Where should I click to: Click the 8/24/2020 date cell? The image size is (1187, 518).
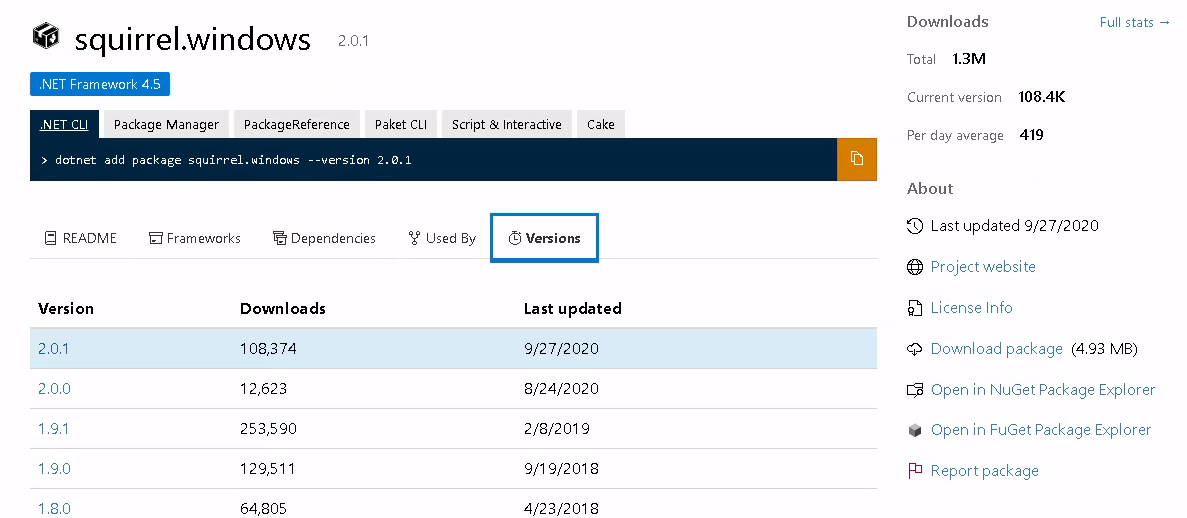coord(561,389)
